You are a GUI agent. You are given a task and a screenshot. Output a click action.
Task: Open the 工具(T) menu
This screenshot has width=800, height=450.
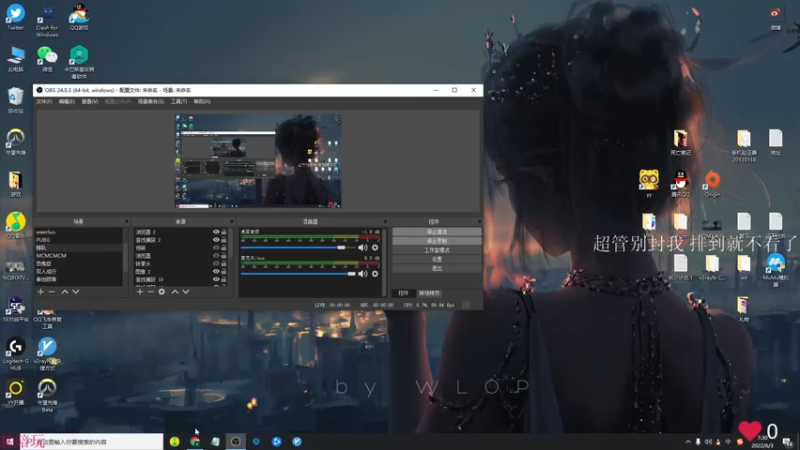(x=179, y=102)
